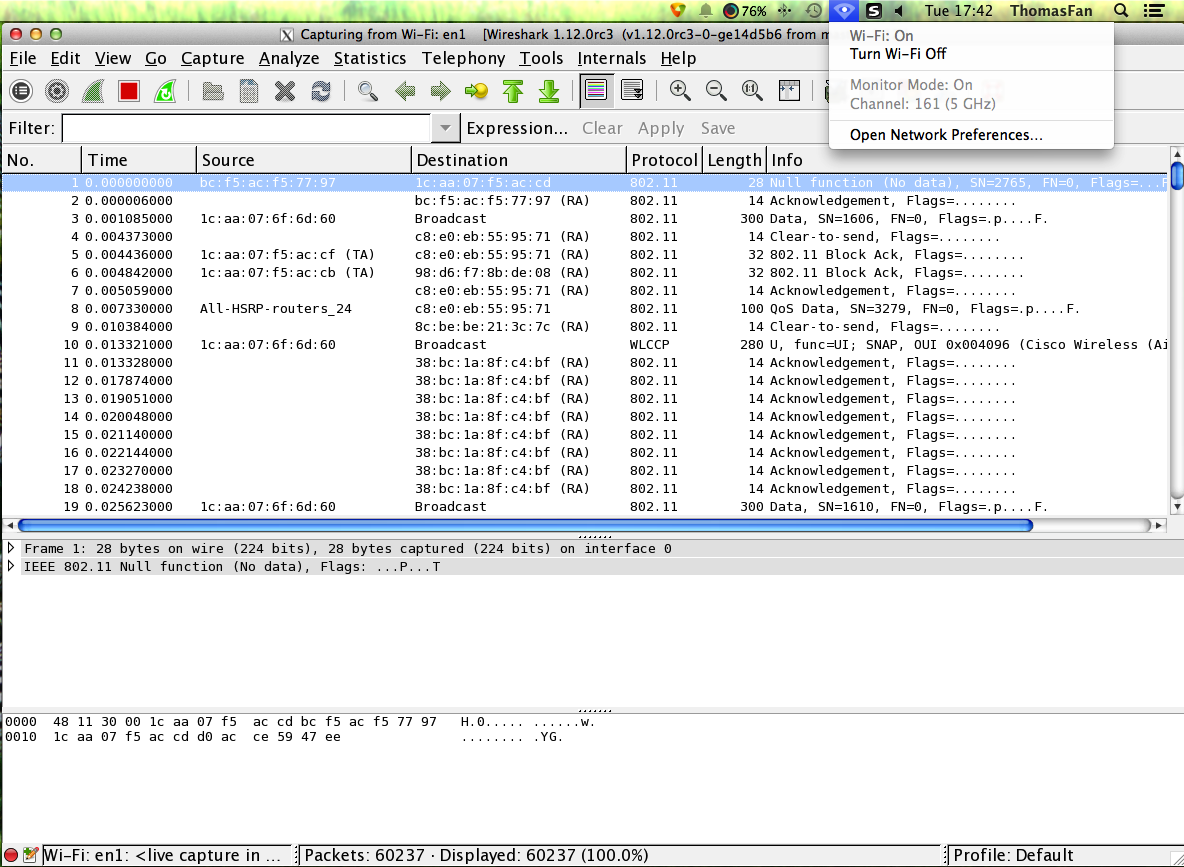Viewport: 1184px width, 867px height.
Task: Click the Bluetooth menu bar icon
Action: (x=785, y=11)
